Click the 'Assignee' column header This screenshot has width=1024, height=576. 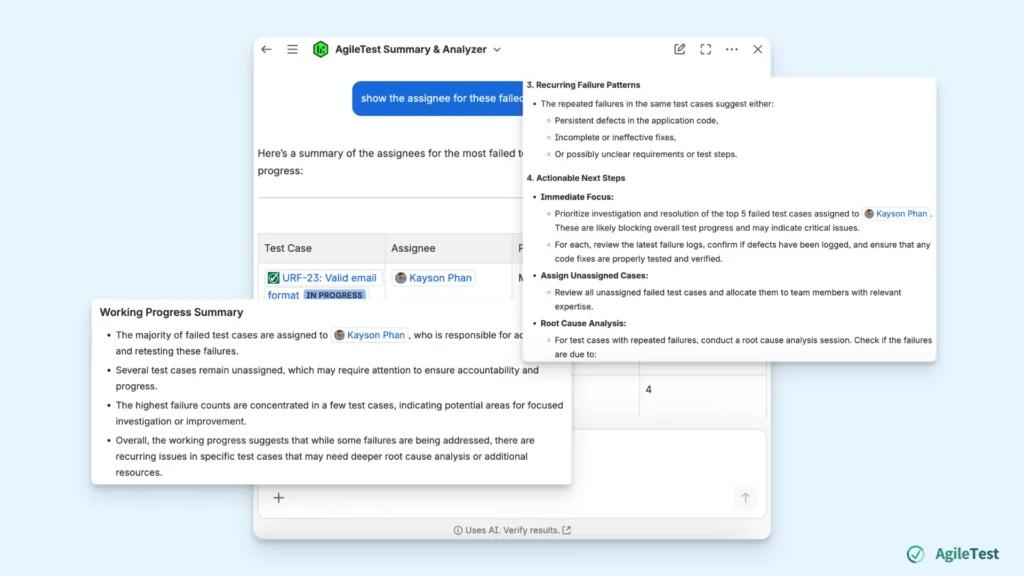(x=413, y=248)
